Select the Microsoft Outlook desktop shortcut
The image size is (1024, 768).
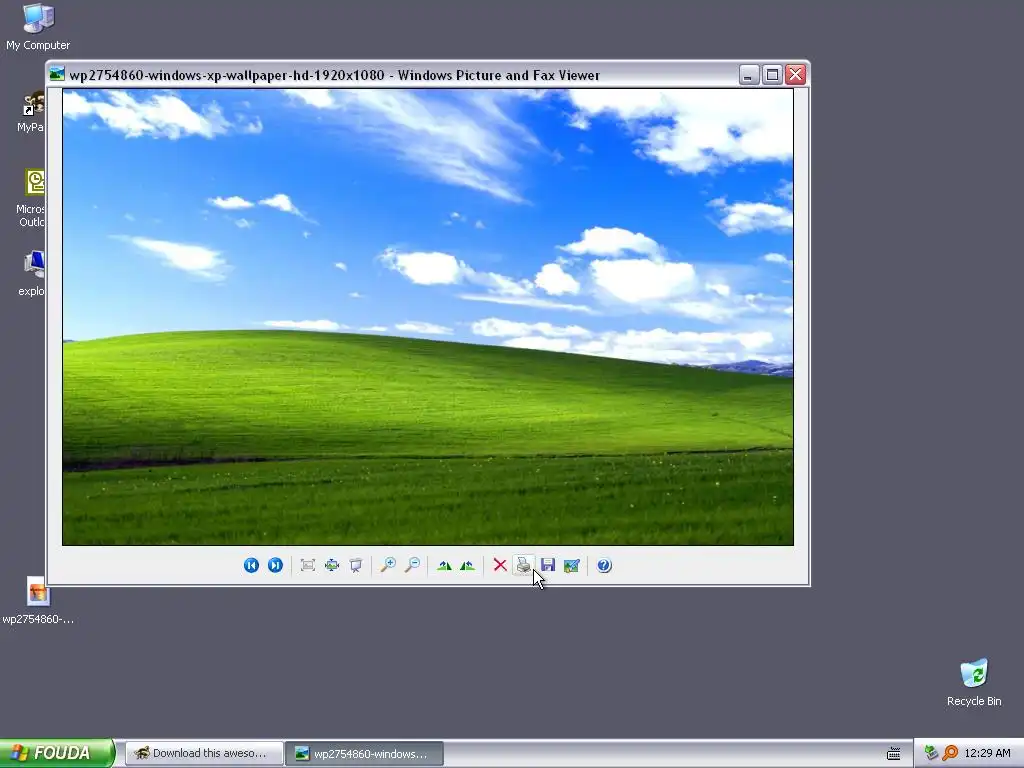pyautogui.click(x=31, y=198)
